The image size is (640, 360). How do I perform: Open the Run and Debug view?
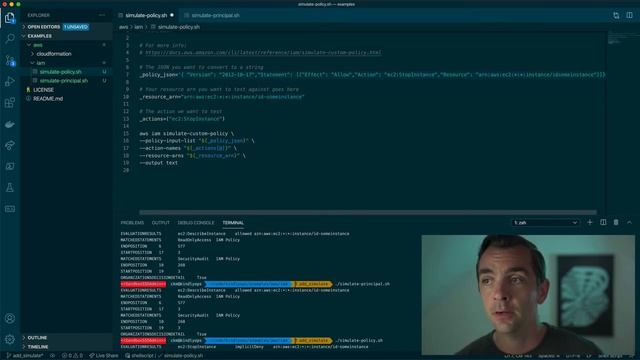[x=10, y=82]
